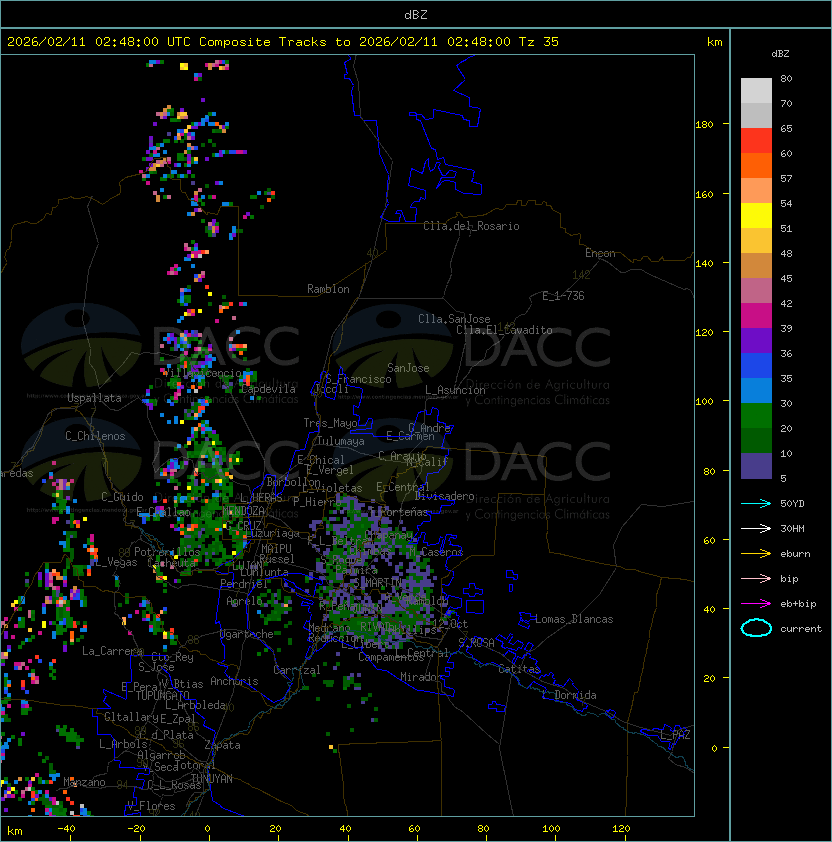Click the 'km' label at bottom-left axis
This screenshot has height=842, width=832.
click(x=15, y=831)
